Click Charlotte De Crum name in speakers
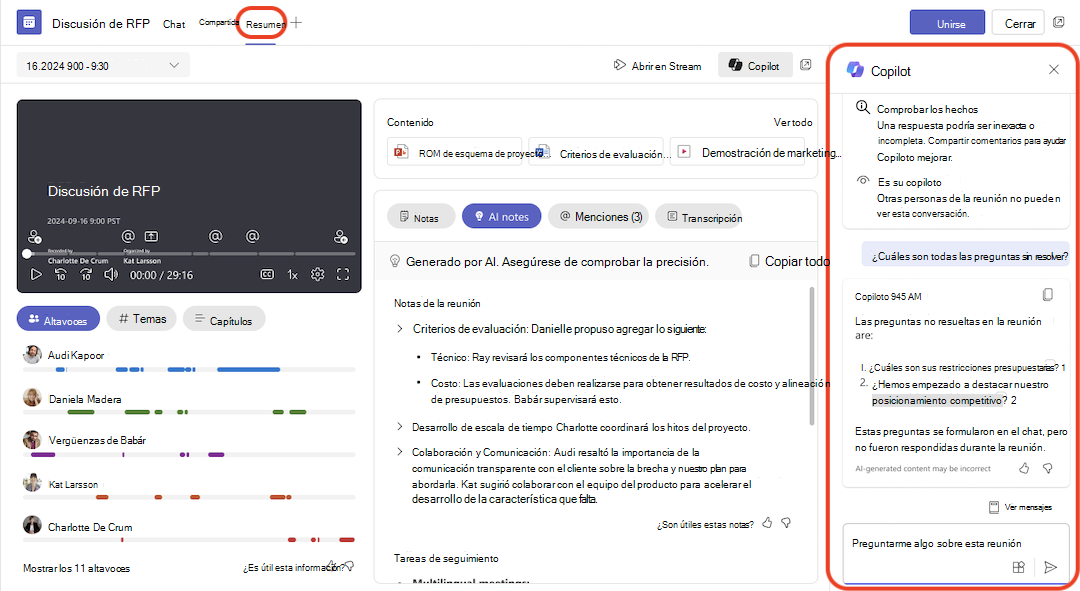Image resolution: width=1080 pixels, height=591 pixels. pos(90,527)
